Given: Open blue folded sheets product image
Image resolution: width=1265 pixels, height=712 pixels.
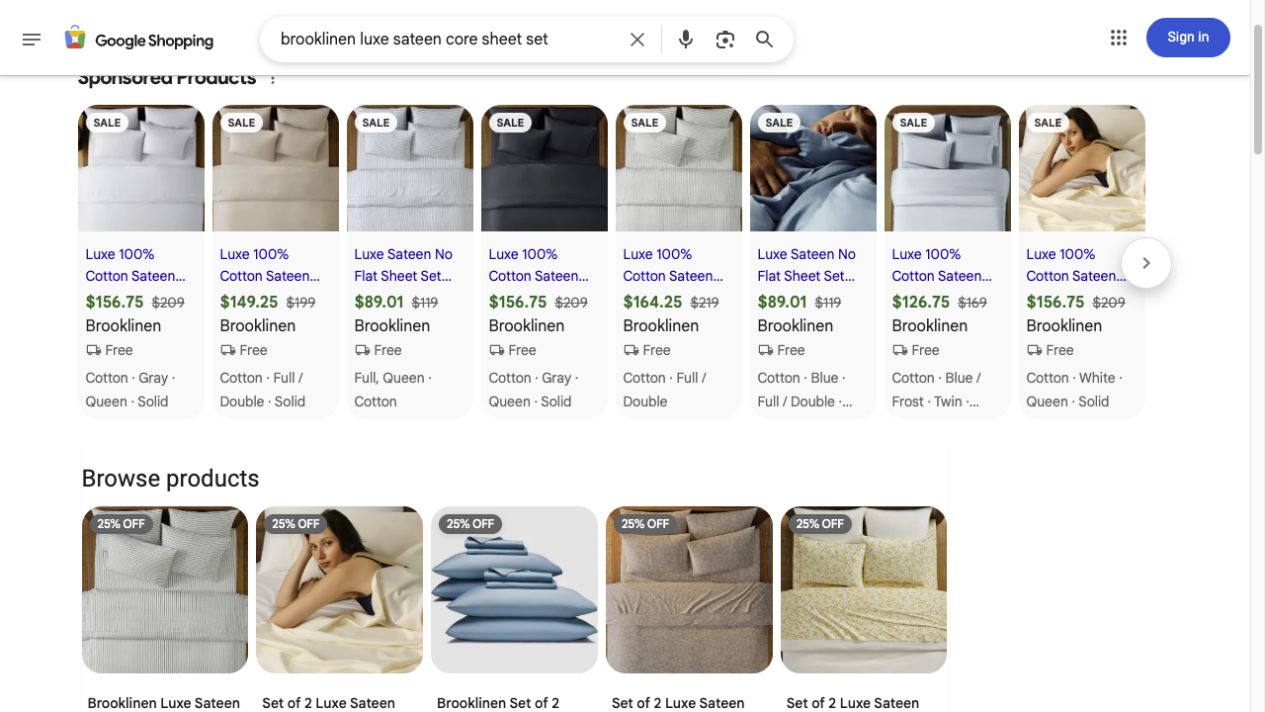Looking at the screenshot, I should (x=514, y=589).
